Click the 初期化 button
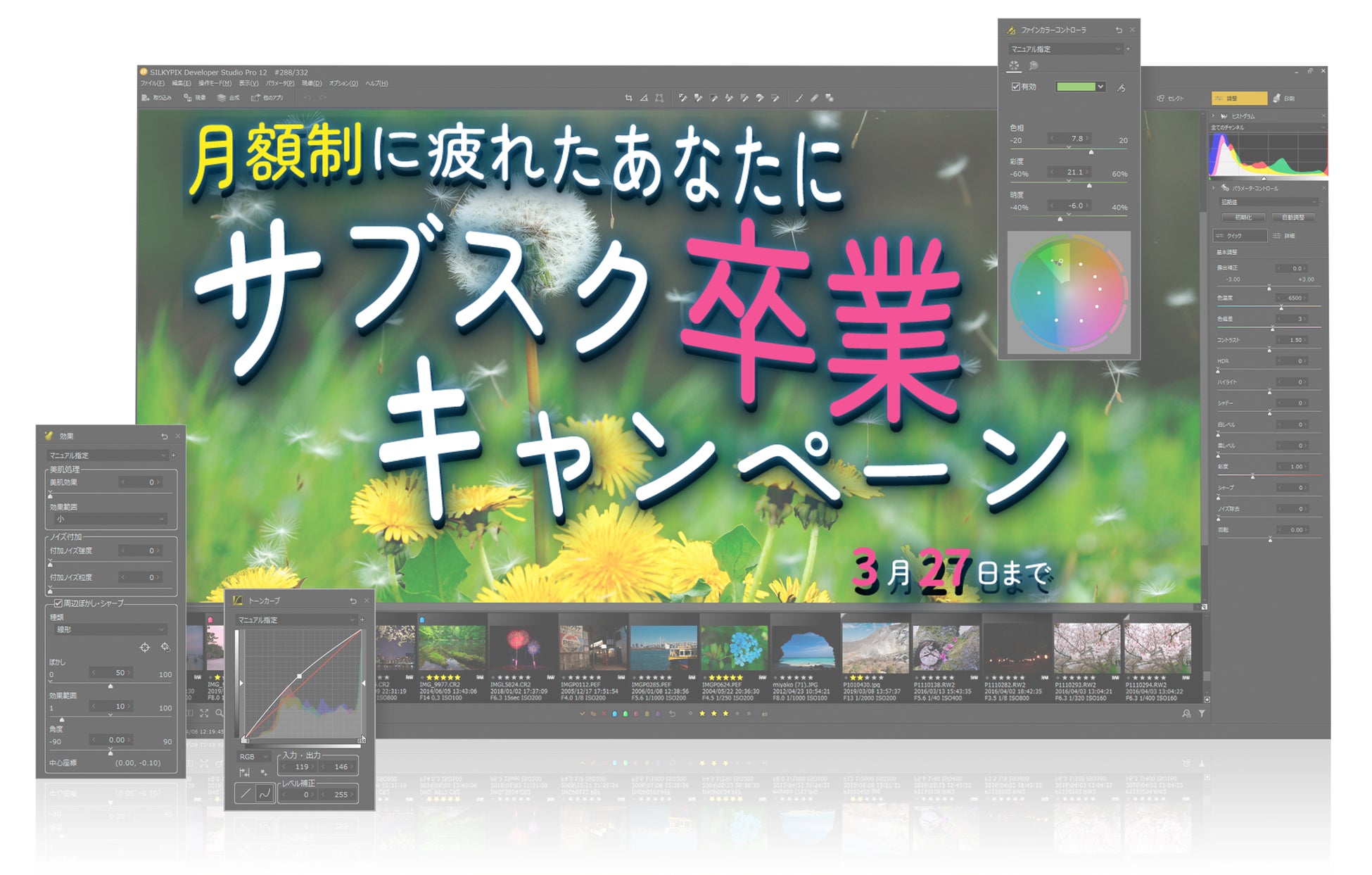1372x875 pixels. [x=1243, y=218]
